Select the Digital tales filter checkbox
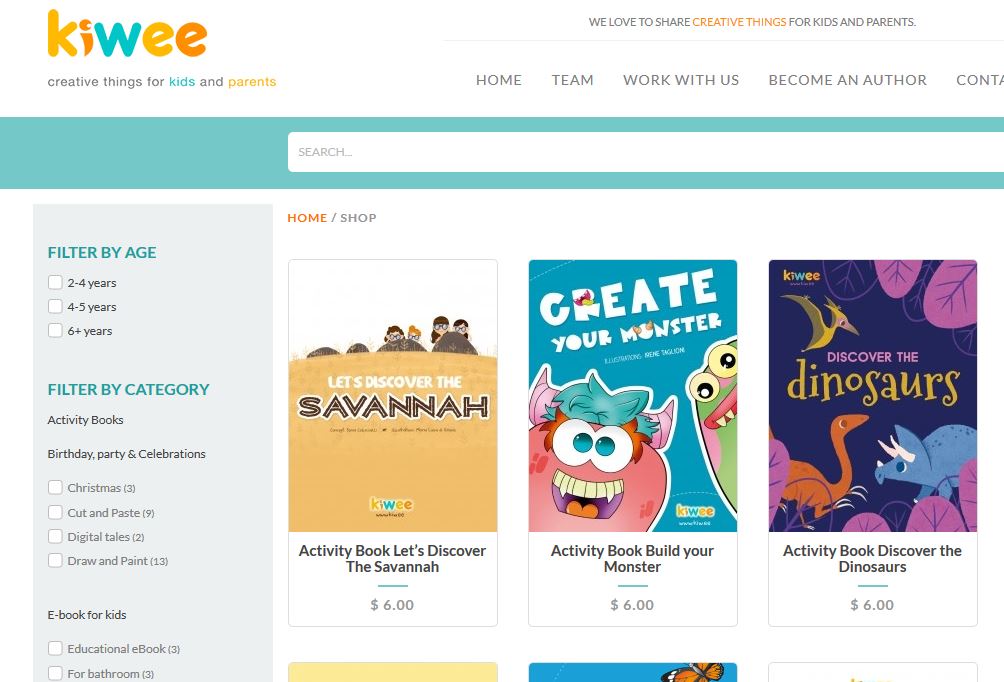 coord(55,537)
